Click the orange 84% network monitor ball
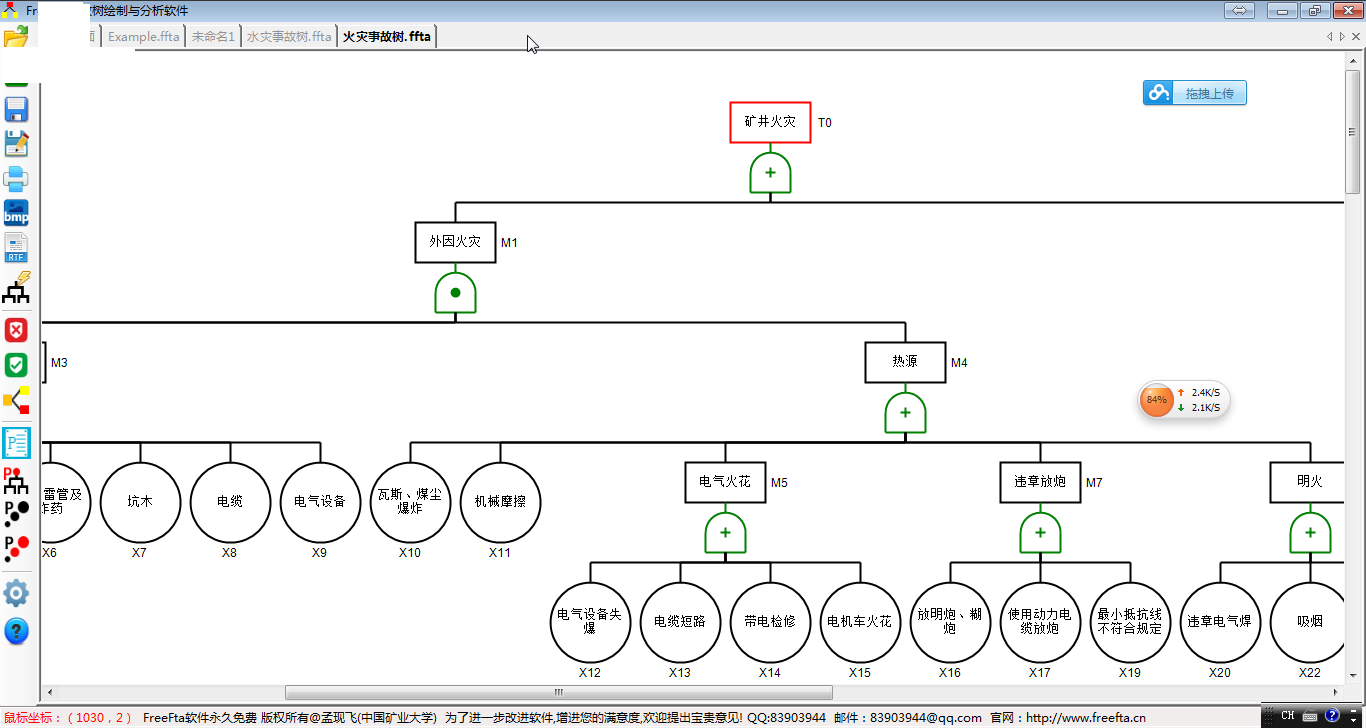Image resolution: width=1366 pixels, height=728 pixels. (1156, 400)
